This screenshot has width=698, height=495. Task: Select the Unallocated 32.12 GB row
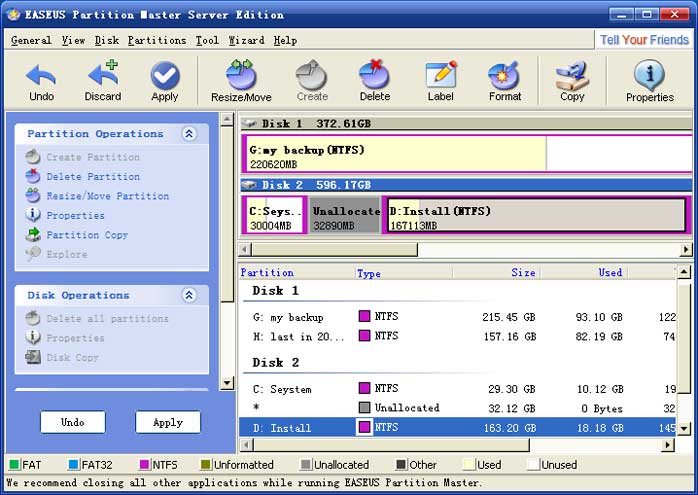pyautogui.click(x=459, y=408)
